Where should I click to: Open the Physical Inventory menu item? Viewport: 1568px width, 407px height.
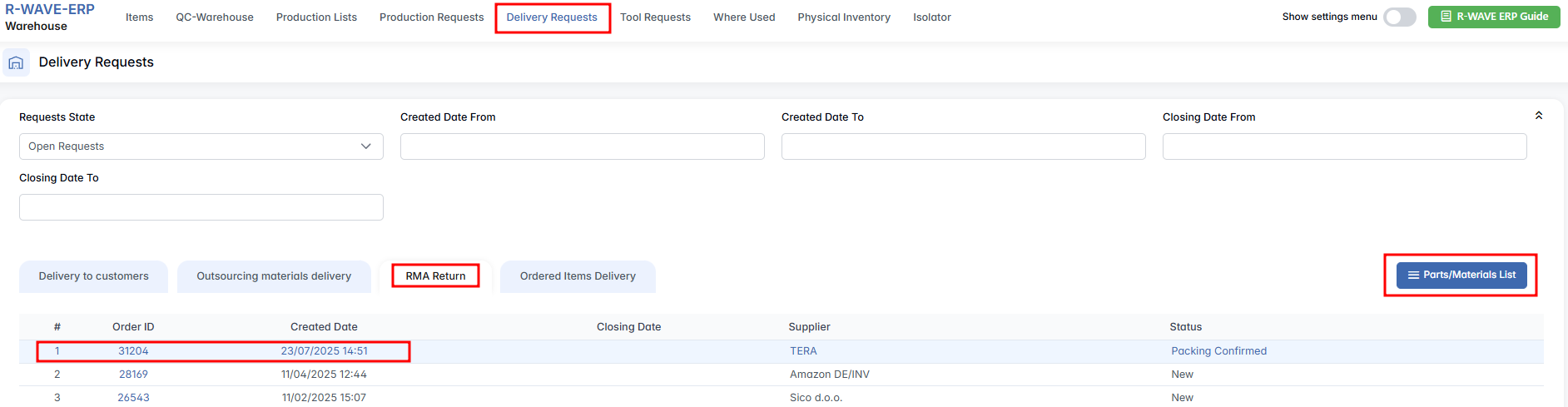coord(843,17)
